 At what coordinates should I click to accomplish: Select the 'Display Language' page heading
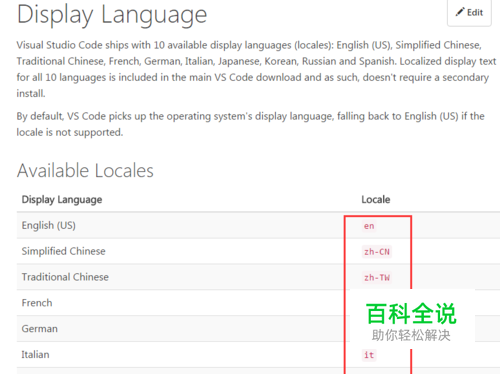(112, 15)
